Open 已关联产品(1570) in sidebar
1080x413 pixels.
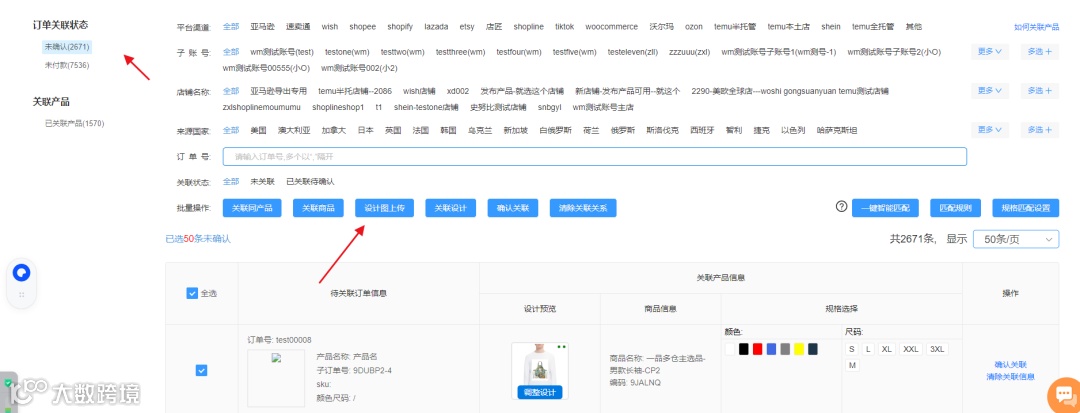coord(74,123)
